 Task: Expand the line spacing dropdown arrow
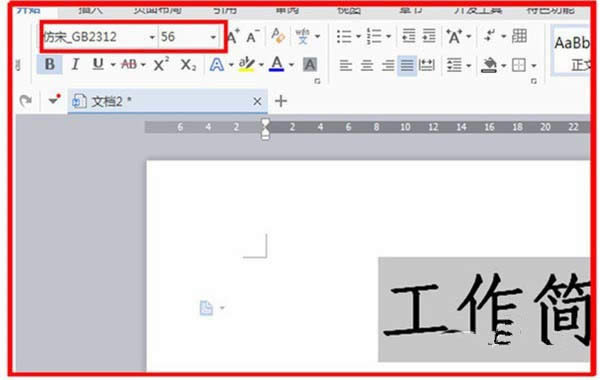click(x=469, y=65)
